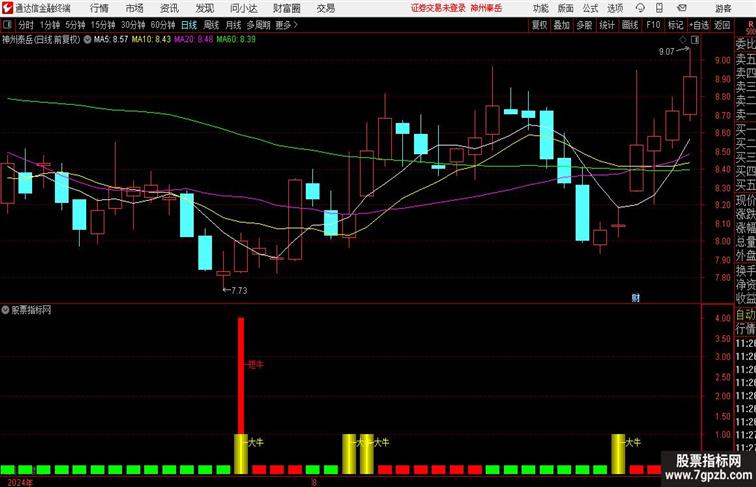Click the 4.00 indicator axis label
This screenshot has height=487, width=756.
click(x=723, y=318)
